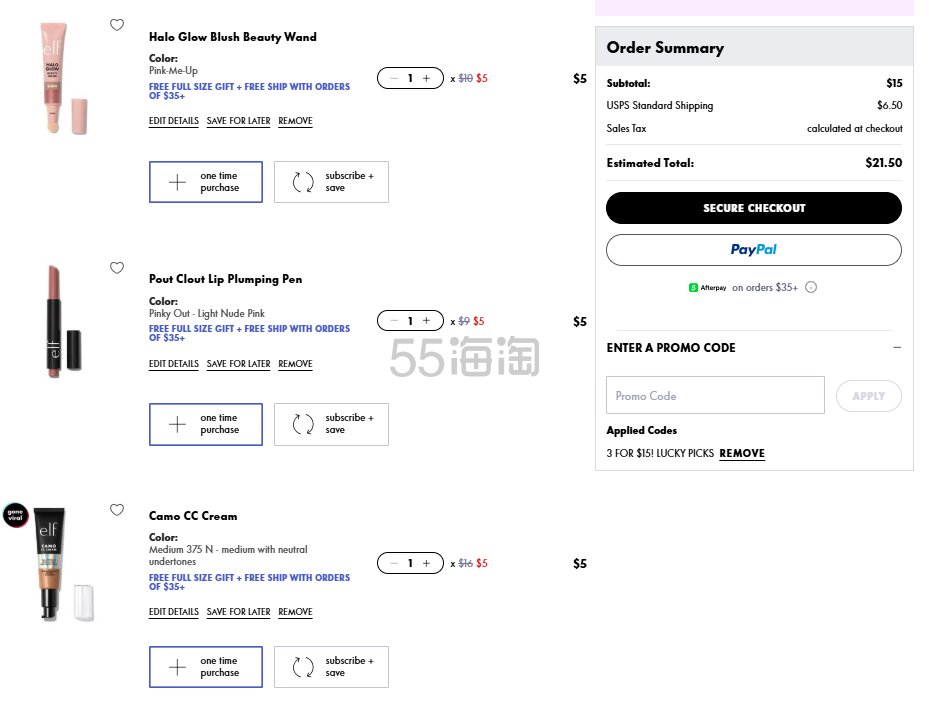Favorite Halo Glow Blush Beauty Wand via its heart icon
Screen dimensions: 929x713
coord(117,26)
